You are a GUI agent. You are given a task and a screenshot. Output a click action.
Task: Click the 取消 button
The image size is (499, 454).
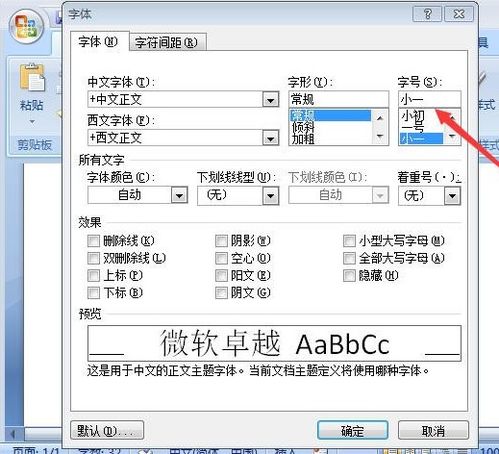[433, 431]
